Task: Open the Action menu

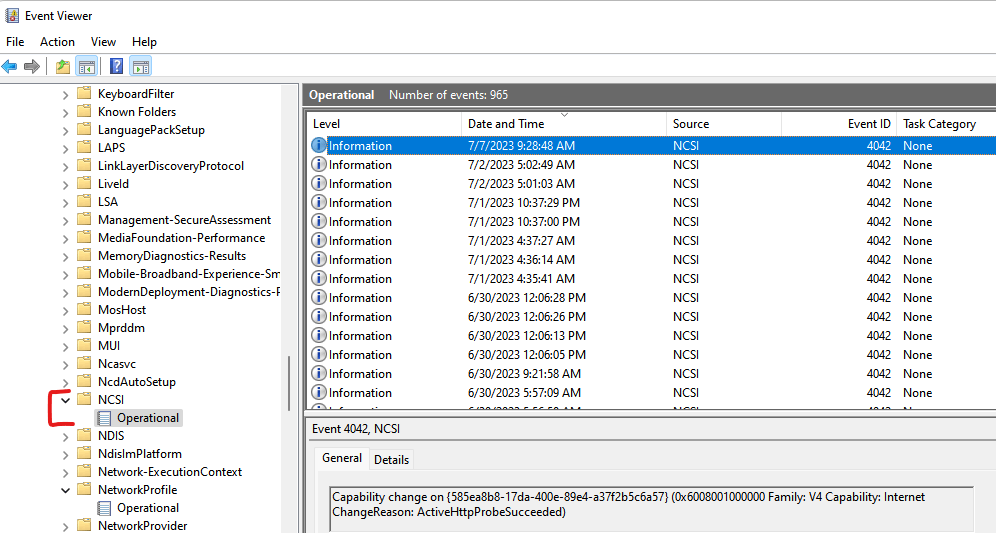Action: (57, 42)
